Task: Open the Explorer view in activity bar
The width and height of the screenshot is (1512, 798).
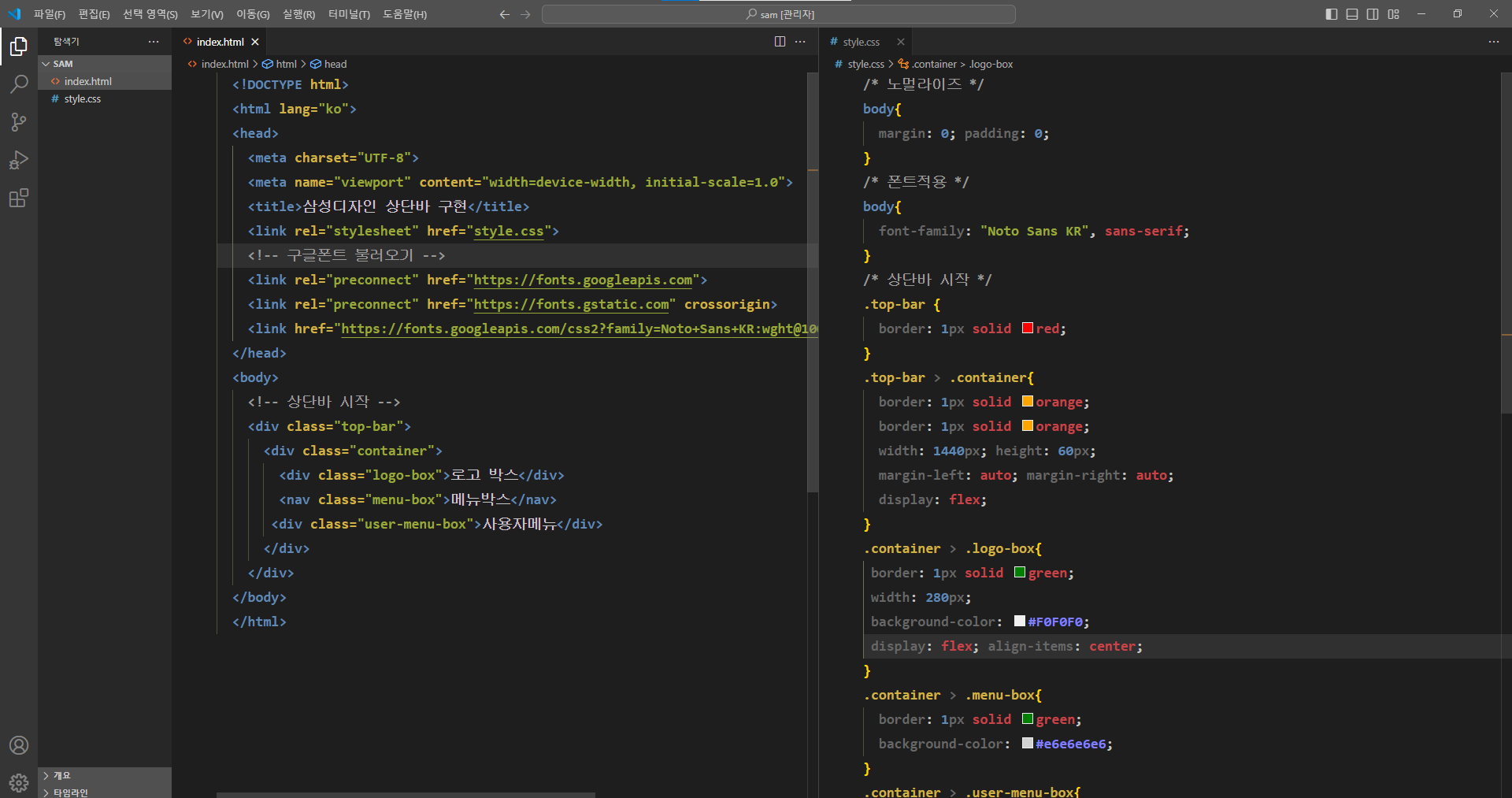Action: point(19,47)
